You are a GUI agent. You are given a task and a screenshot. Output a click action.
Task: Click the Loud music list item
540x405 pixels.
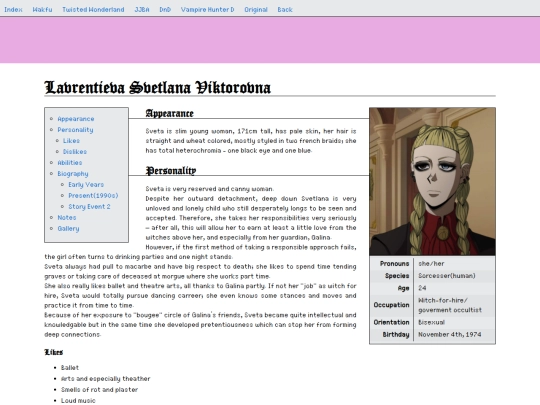click(78, 401)
